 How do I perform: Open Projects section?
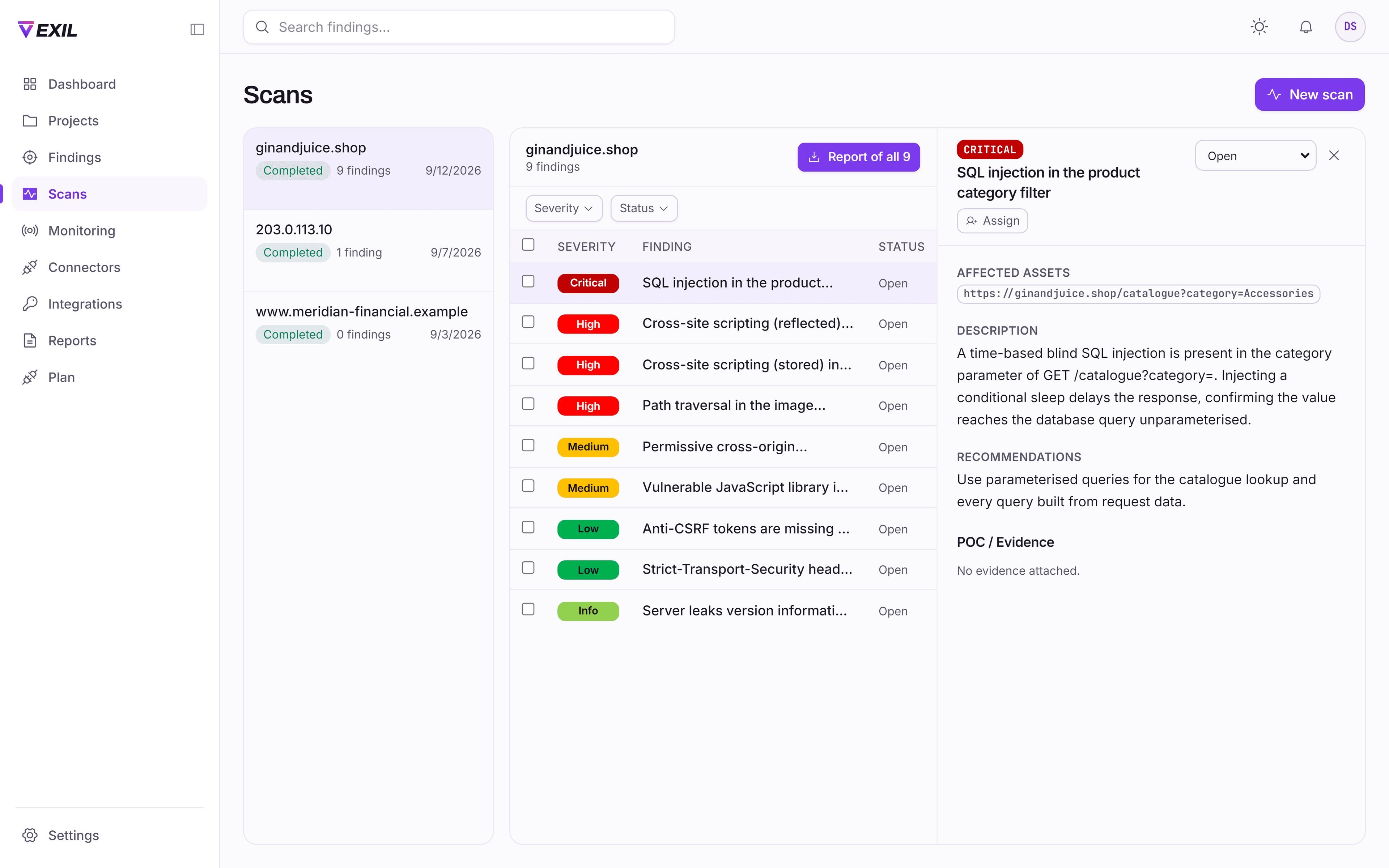(109, 120)
